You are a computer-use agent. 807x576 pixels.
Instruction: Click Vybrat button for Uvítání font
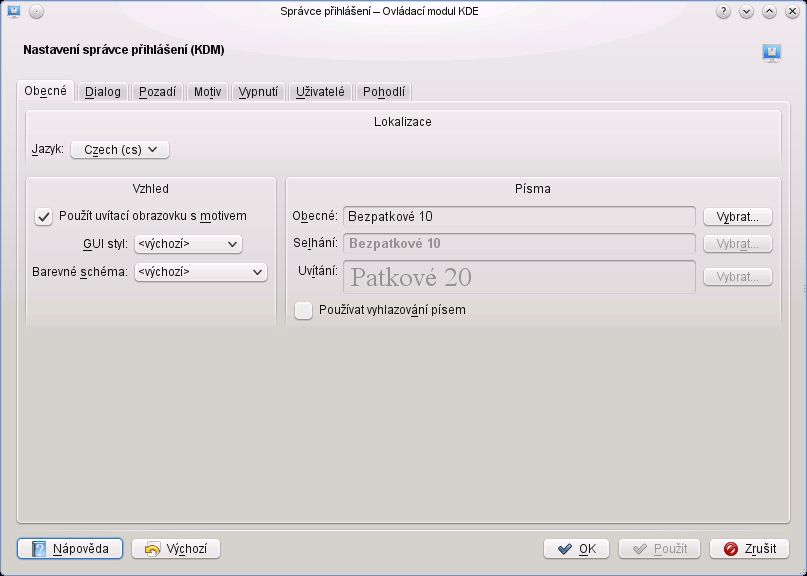coord(738,276)
